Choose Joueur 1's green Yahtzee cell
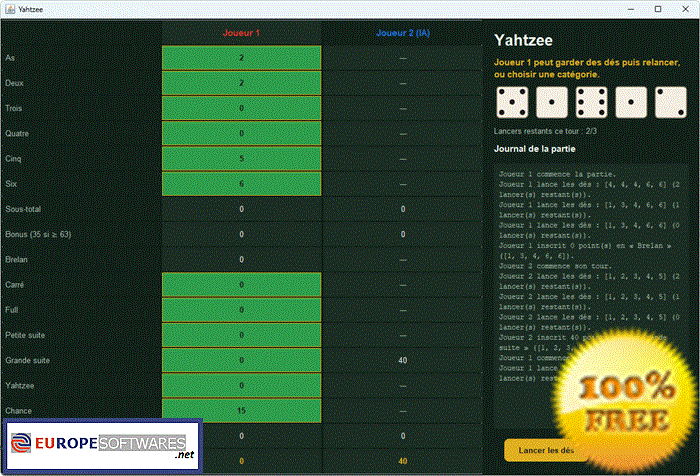 [242, 385]
